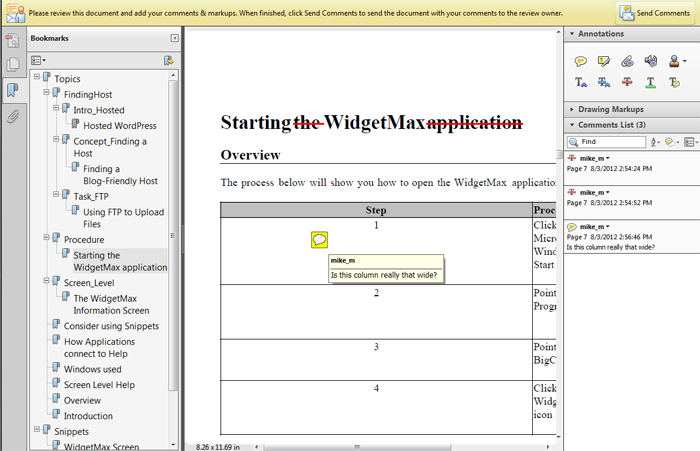This screenshot has height=451, width=700.
Task: Select the Add Note to Text tool
Action: tap(674, 82)
